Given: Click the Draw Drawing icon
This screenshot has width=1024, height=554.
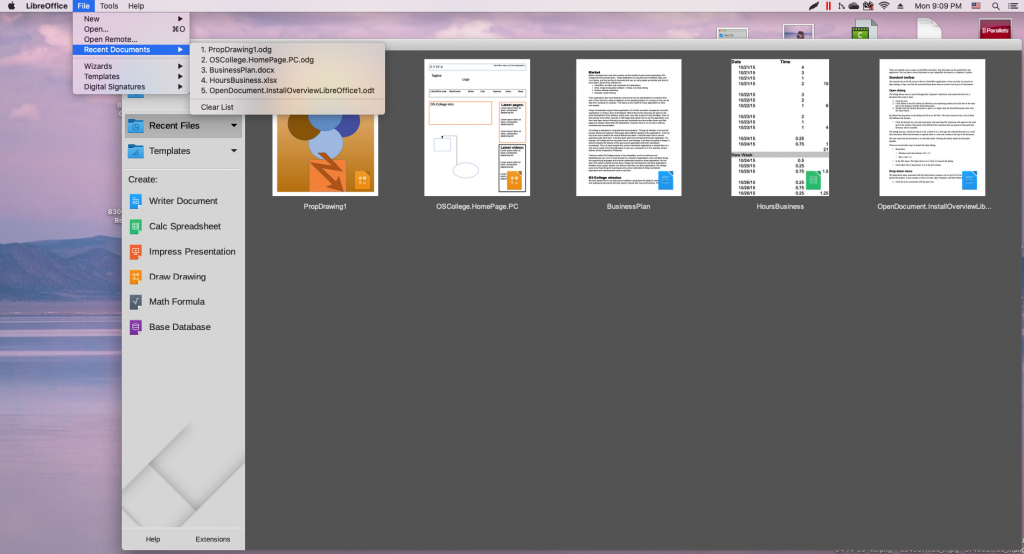Looking at the screenshot, I should pyautogui.click(x=136, y=277).
